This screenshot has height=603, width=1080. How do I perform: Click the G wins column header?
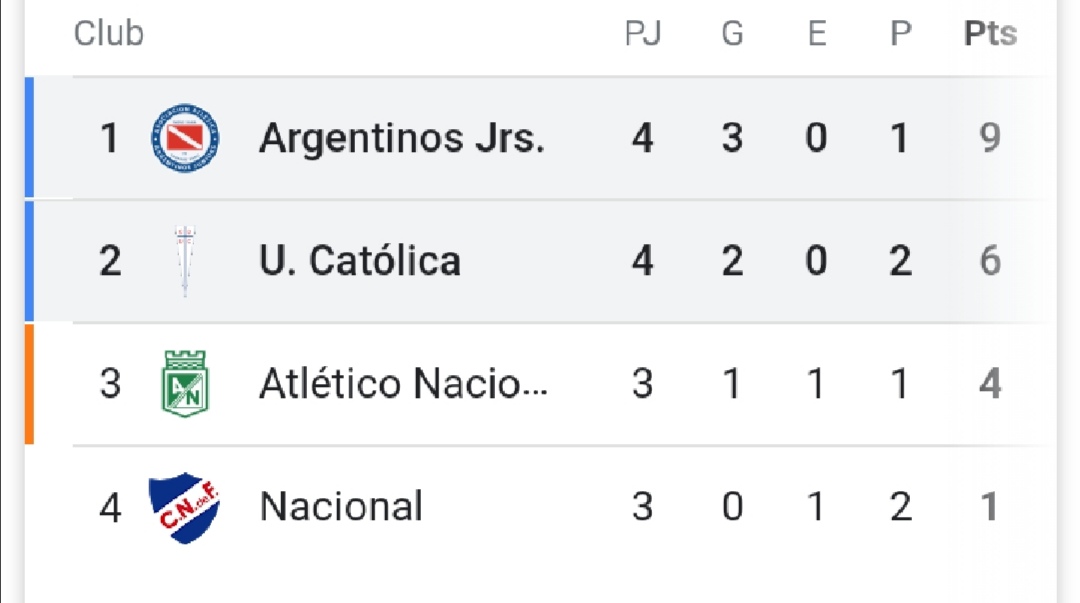732,34
